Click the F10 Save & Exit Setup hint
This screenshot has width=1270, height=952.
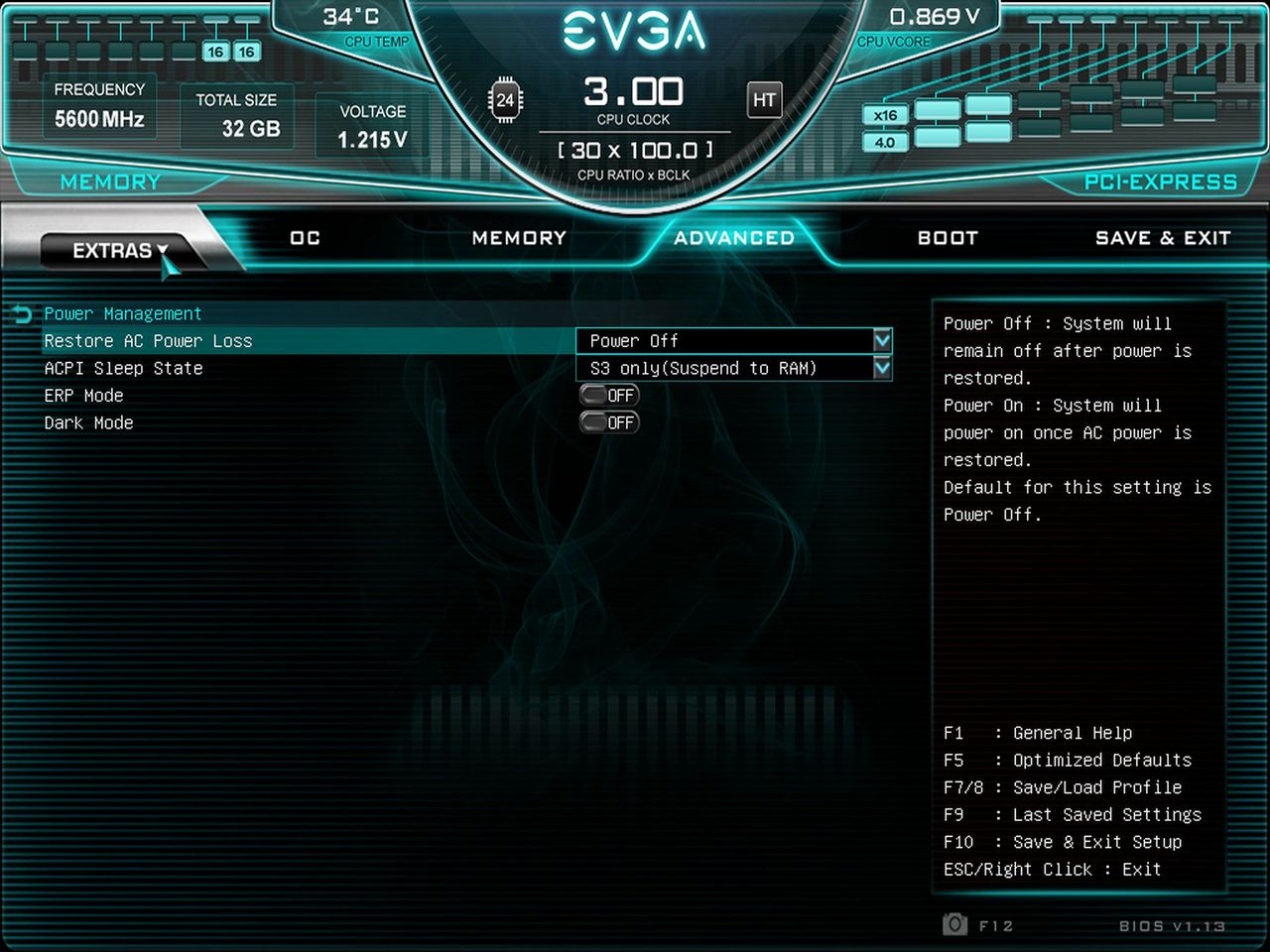coord(1063,842)
